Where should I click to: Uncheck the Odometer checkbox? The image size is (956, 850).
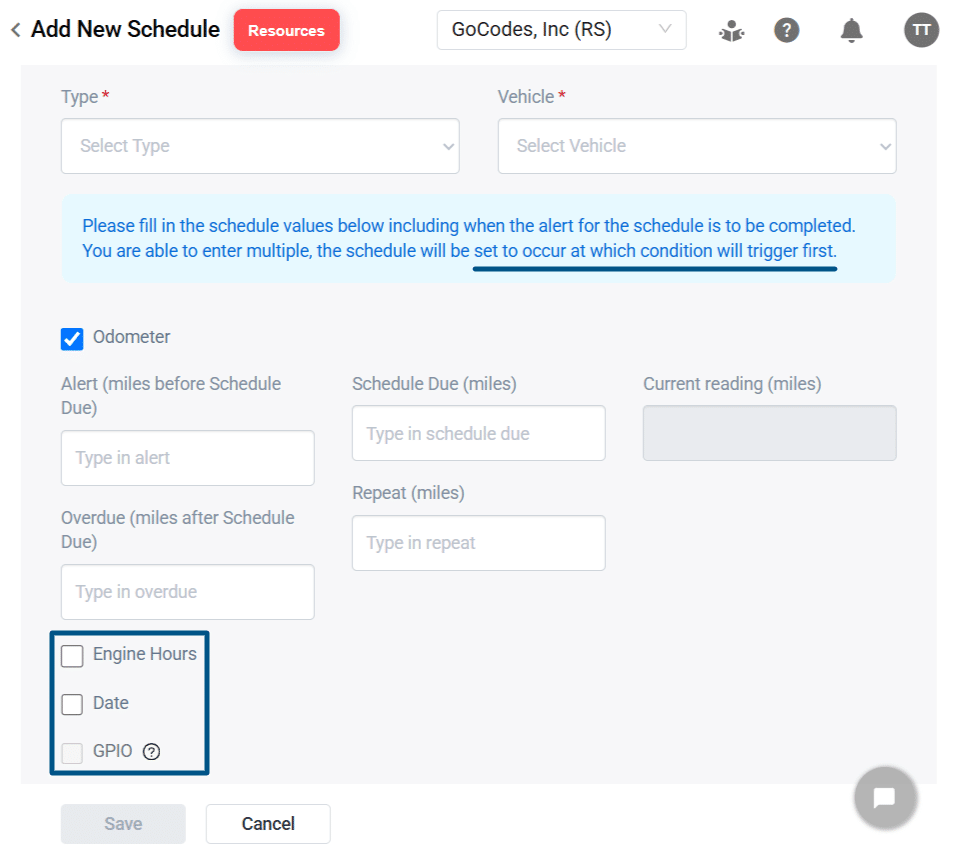[x=71, y=338]
